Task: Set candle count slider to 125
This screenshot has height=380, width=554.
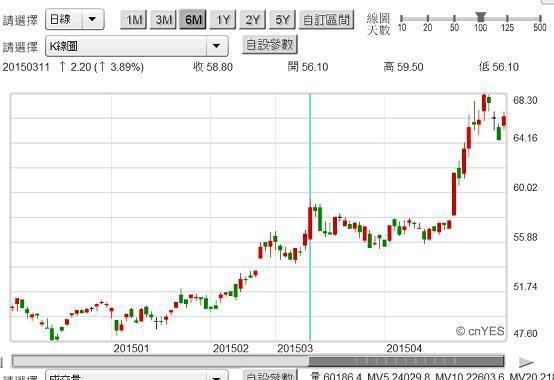Action: [x=507, y=18]
